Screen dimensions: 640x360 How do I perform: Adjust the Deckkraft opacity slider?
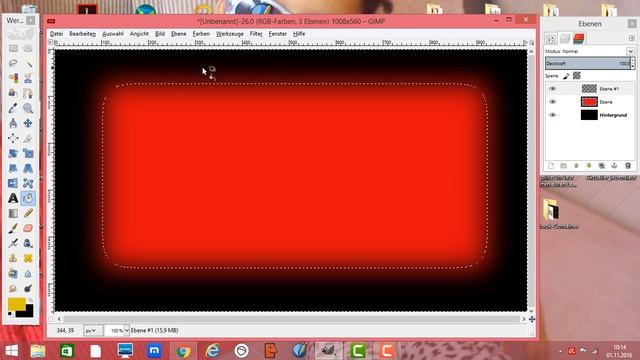point(587,63)
